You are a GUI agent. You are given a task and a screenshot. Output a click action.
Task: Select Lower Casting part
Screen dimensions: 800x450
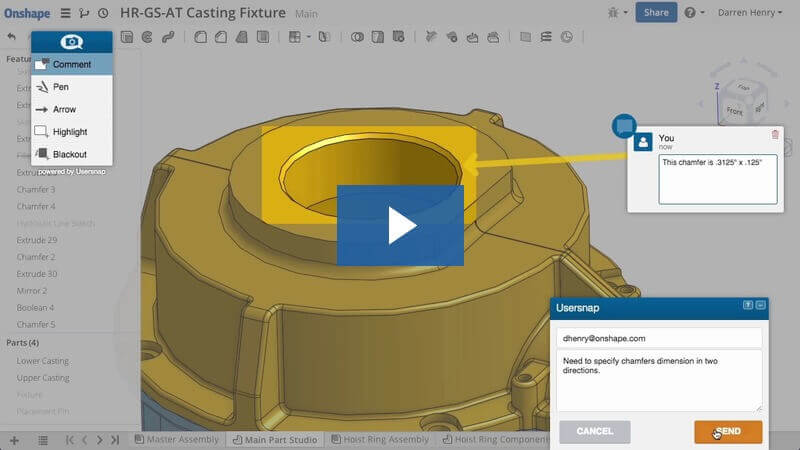[43, 361]
